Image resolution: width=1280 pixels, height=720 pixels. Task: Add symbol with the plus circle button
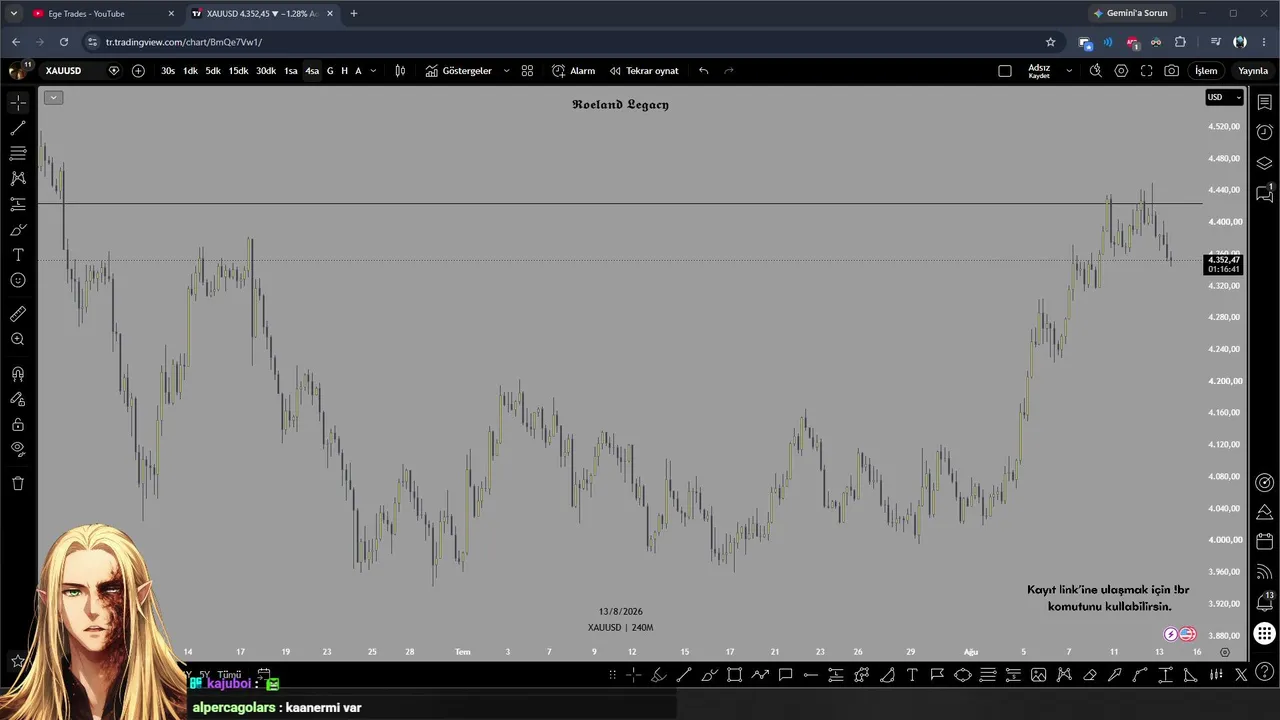click(x=138, y=71)
